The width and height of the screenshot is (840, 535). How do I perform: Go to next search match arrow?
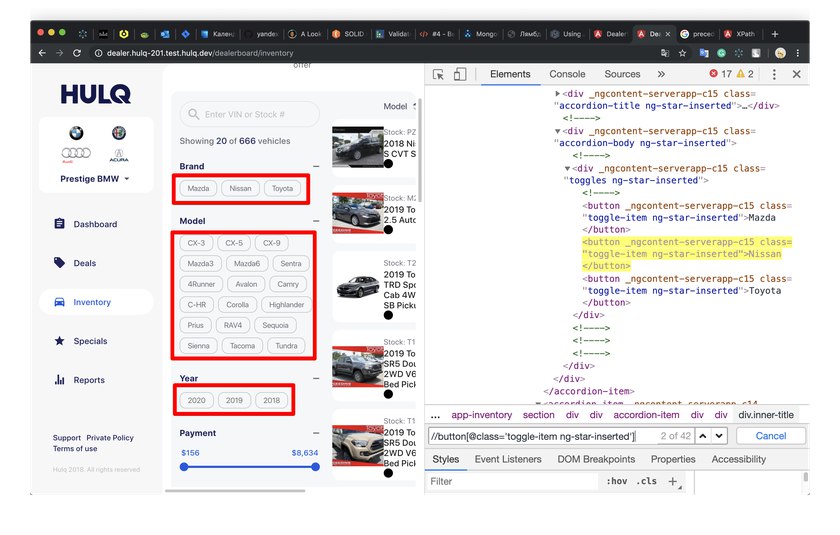(x=719, y=436)
